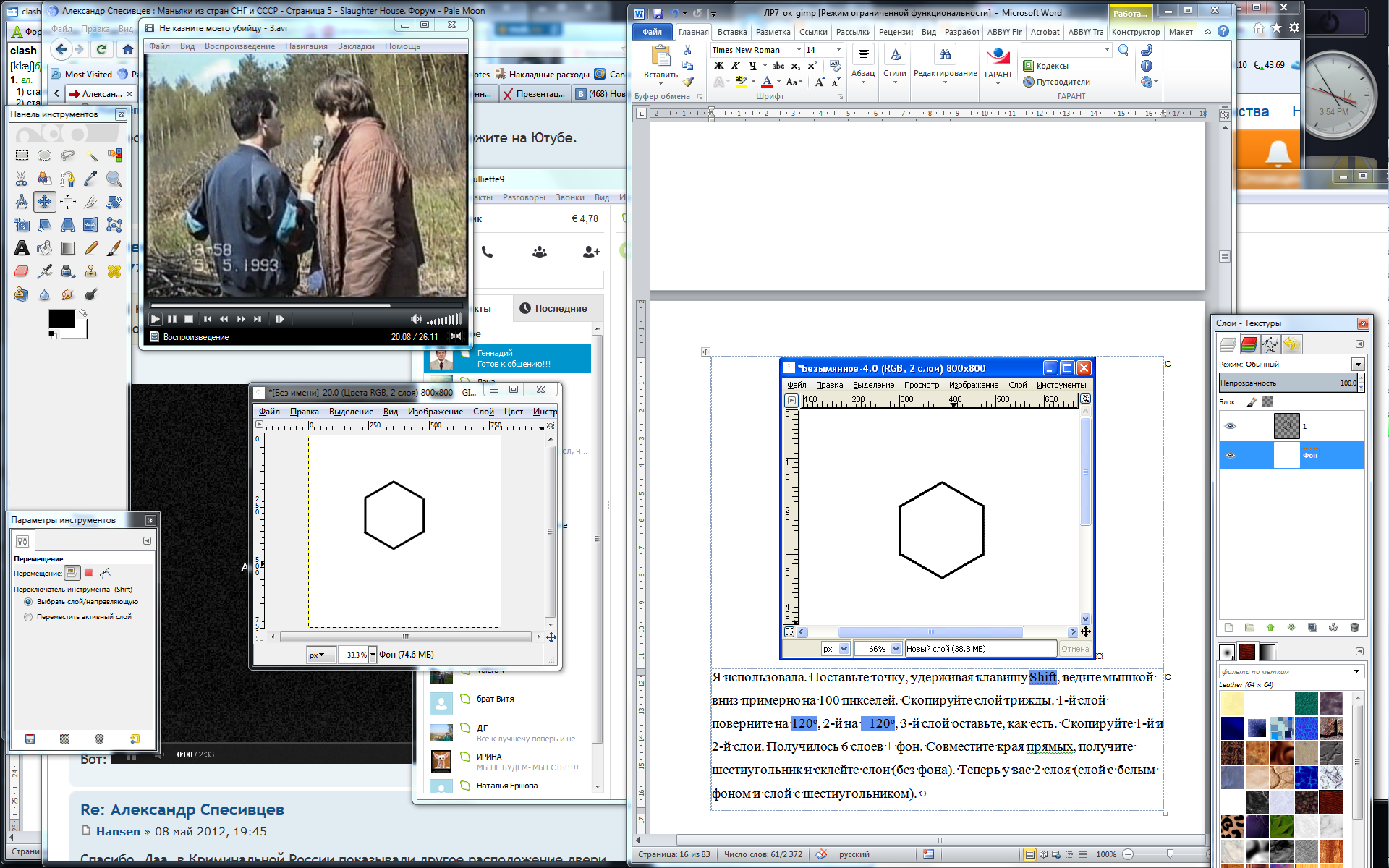Select the Move tool in toolbox
This screenshot has height=868, width=1389.
[x=45, y=202]
